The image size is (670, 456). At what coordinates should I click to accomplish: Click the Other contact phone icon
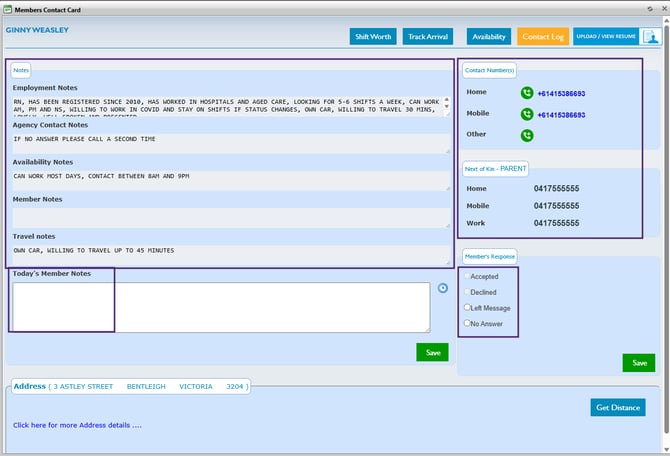pyautogui.click(x=527, y=135)
